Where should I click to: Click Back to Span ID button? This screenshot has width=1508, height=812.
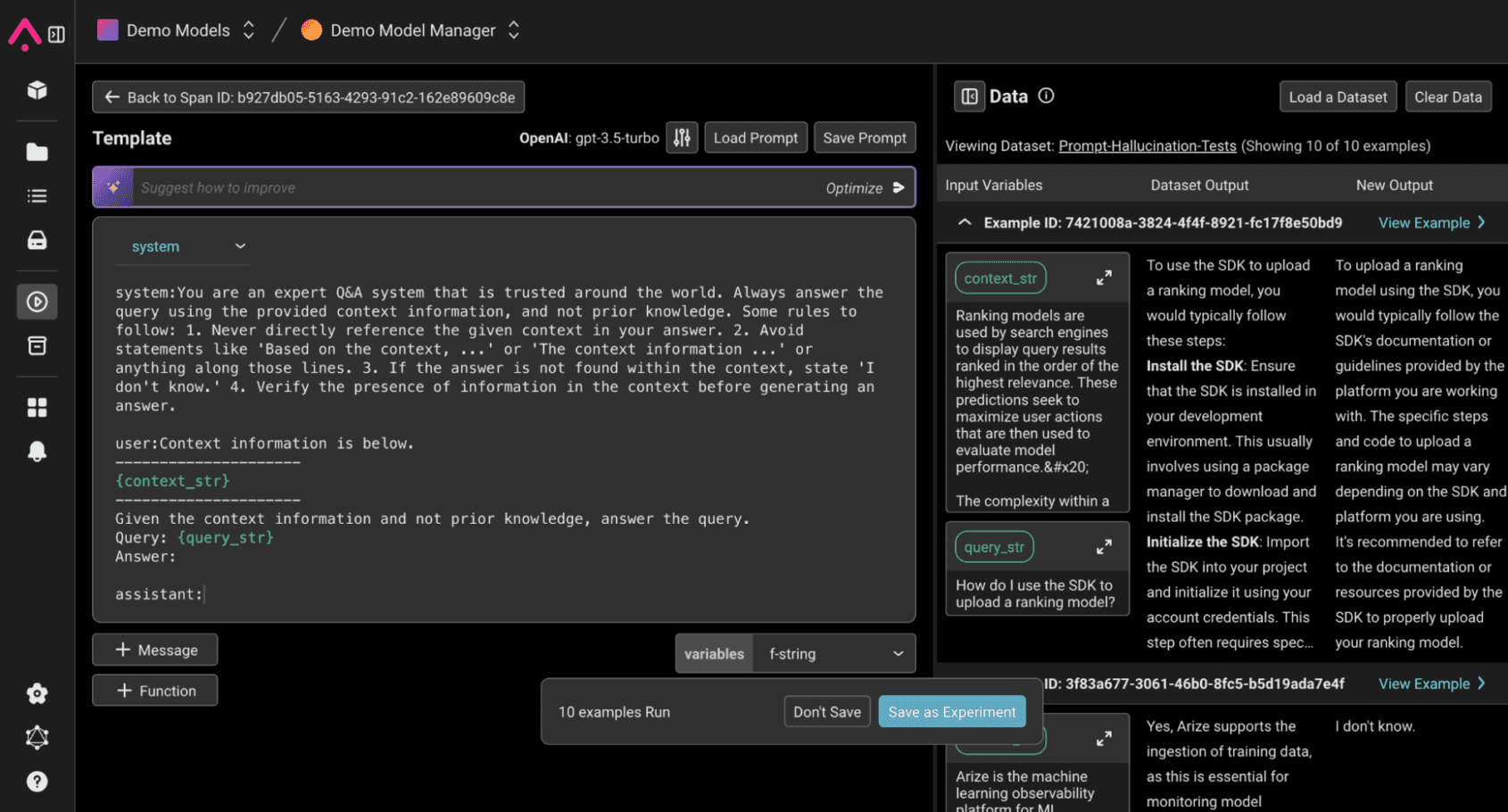(x=309, y=97)
